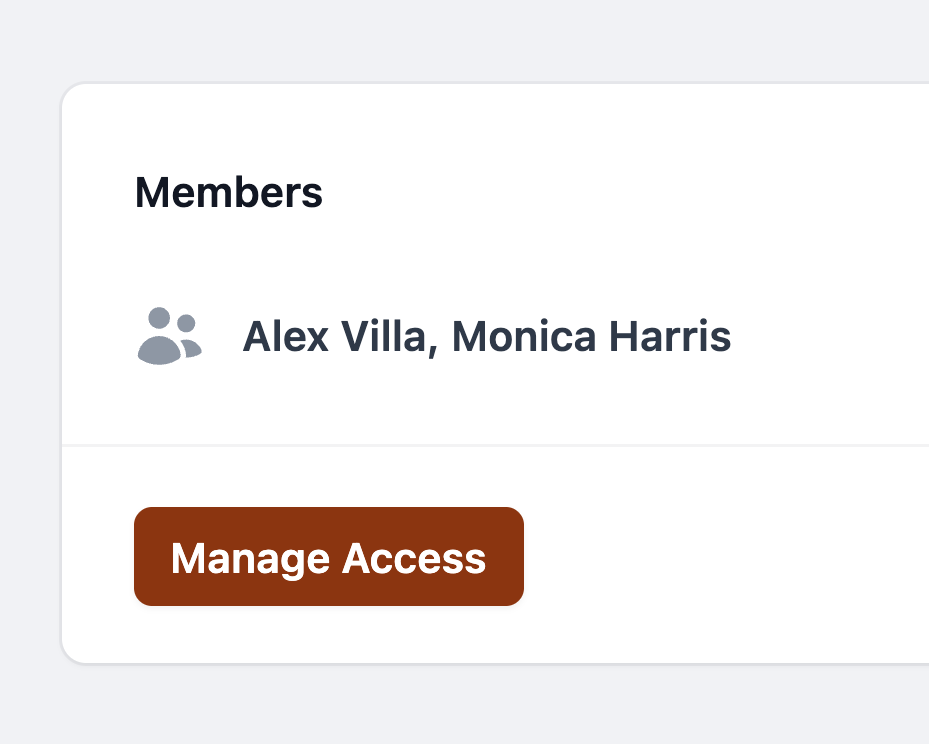Screen dimensions: 929x744
Task: Open access management for members
Action: click(x=329, y=556)
